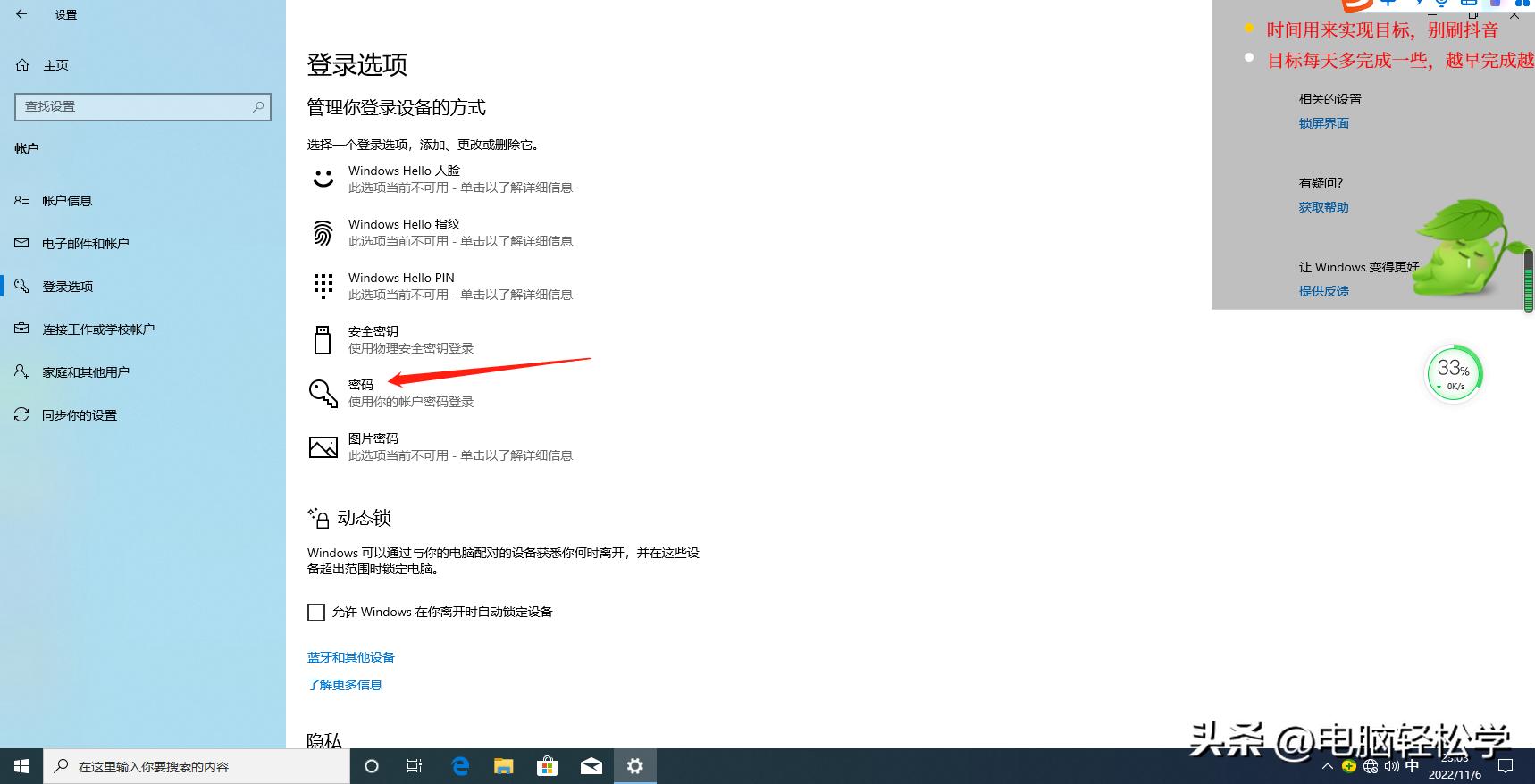Open the Mail app from the taskbar
This screenshot has width=1535, height=784.
pyautogui.click(x=591, y=766)
